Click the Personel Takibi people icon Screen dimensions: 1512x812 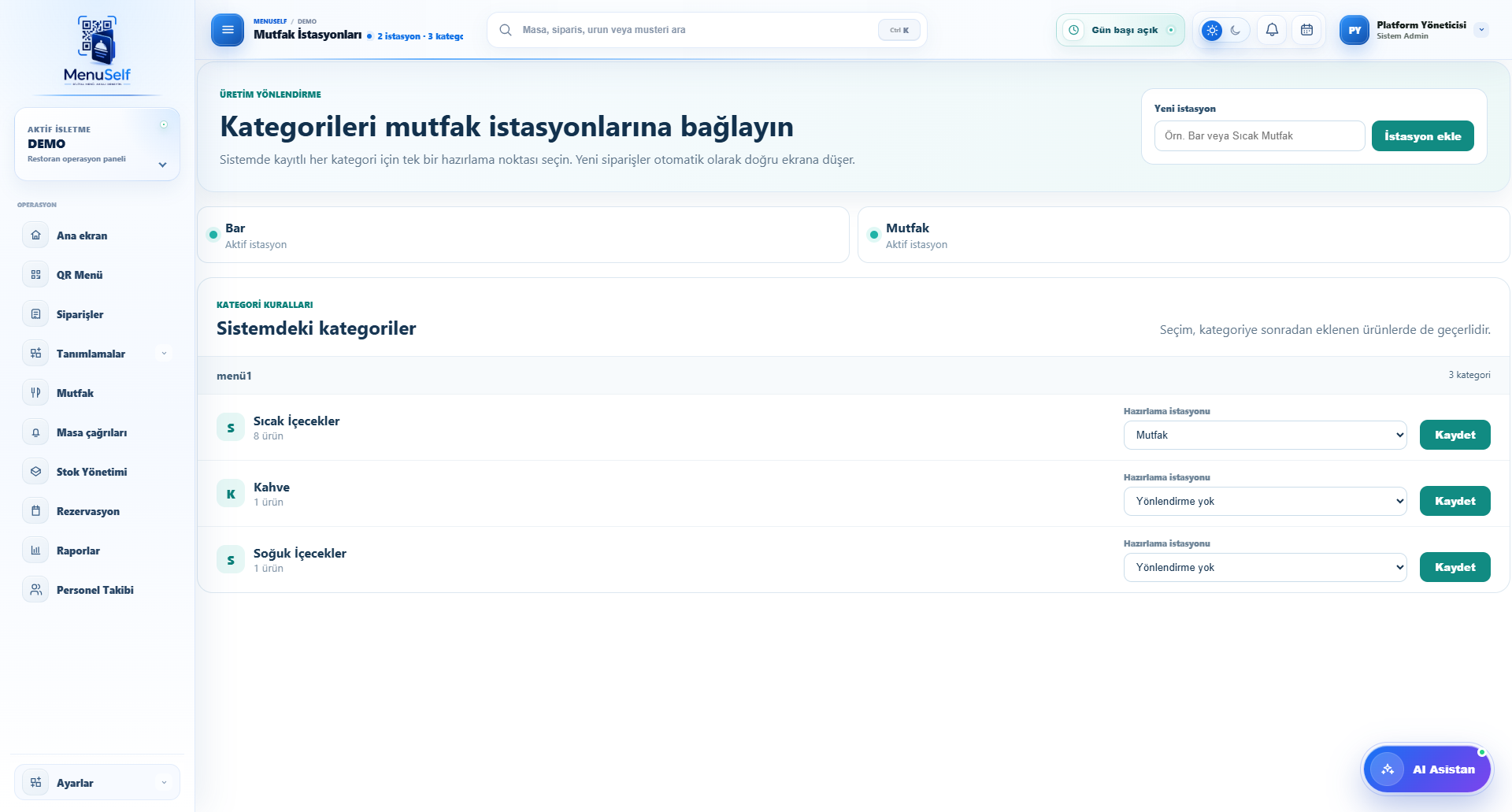[x=35, y=590]
